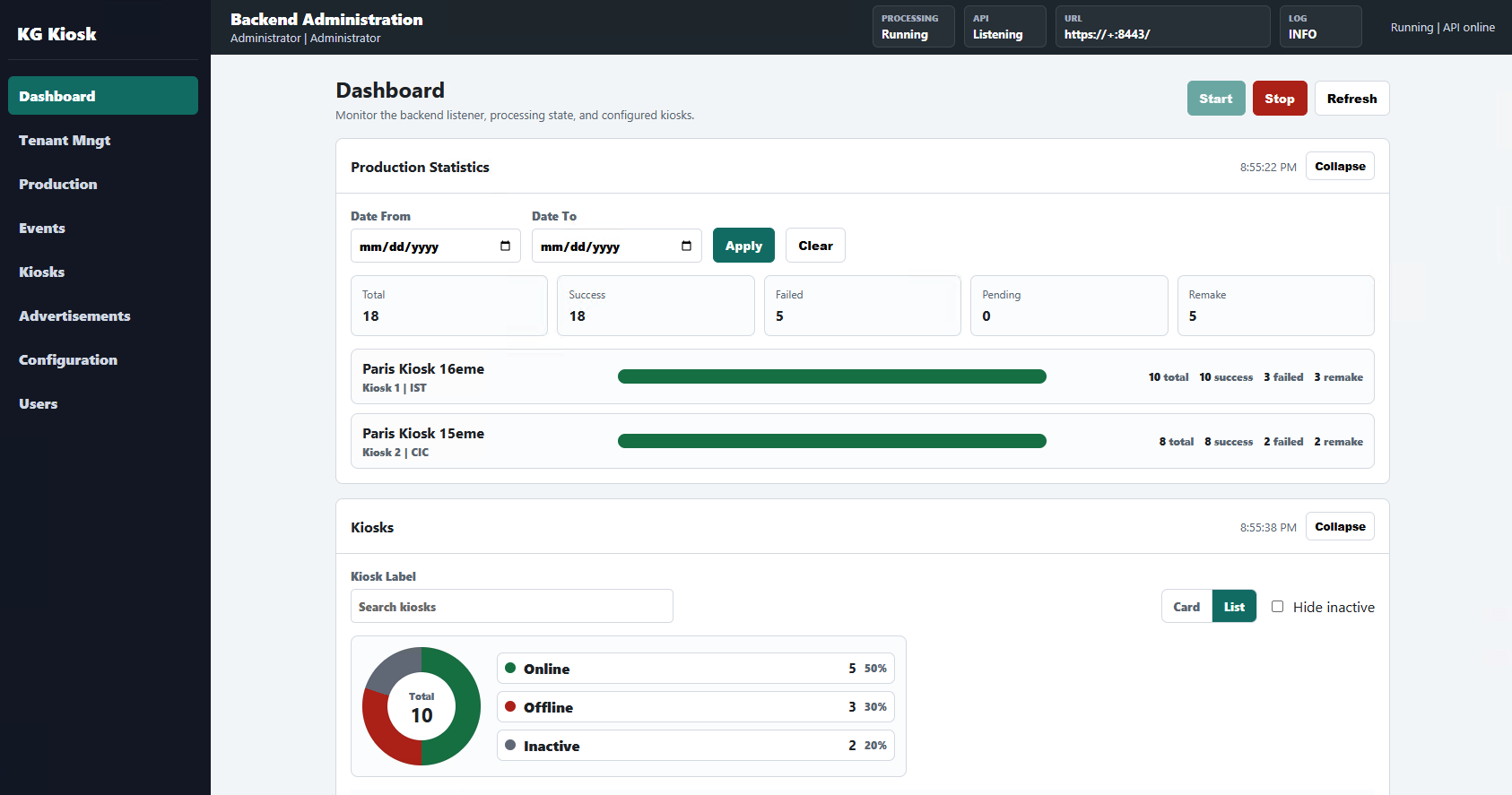Viewport: 1512px width, 795px height.
Task: Enable the Hide inactive checkbox
Action: click(1277, 607)
